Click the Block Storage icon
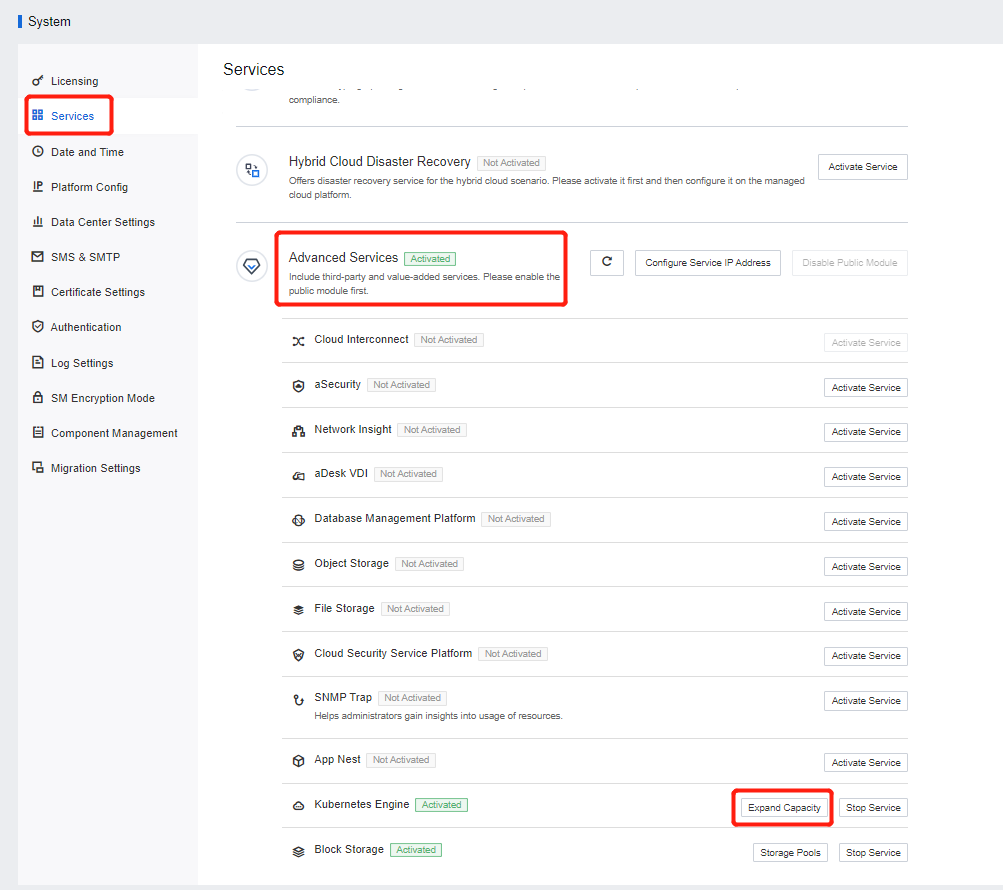Screen dimensions: 1003x890 pos(298,852)
